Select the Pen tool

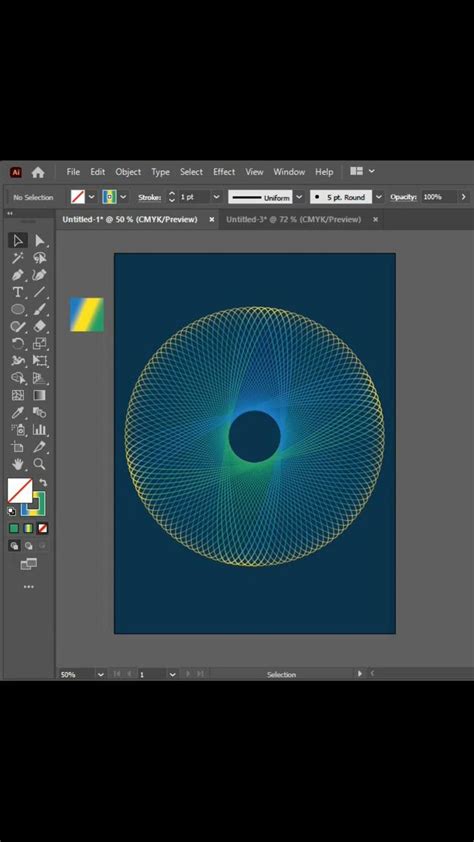click(x=18, y=275)
